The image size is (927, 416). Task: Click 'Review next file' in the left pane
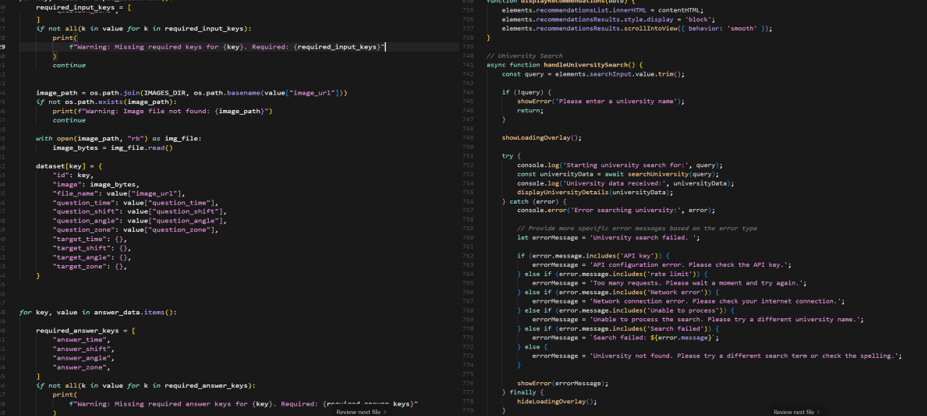[x=357, y=411]
